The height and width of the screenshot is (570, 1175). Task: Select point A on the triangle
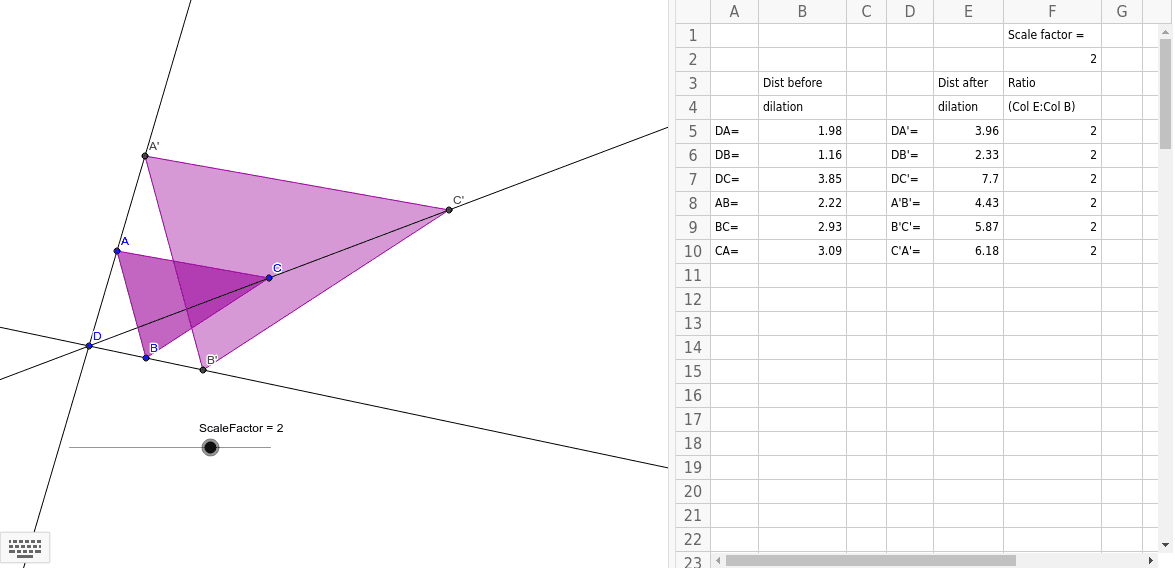click(117, 251)
